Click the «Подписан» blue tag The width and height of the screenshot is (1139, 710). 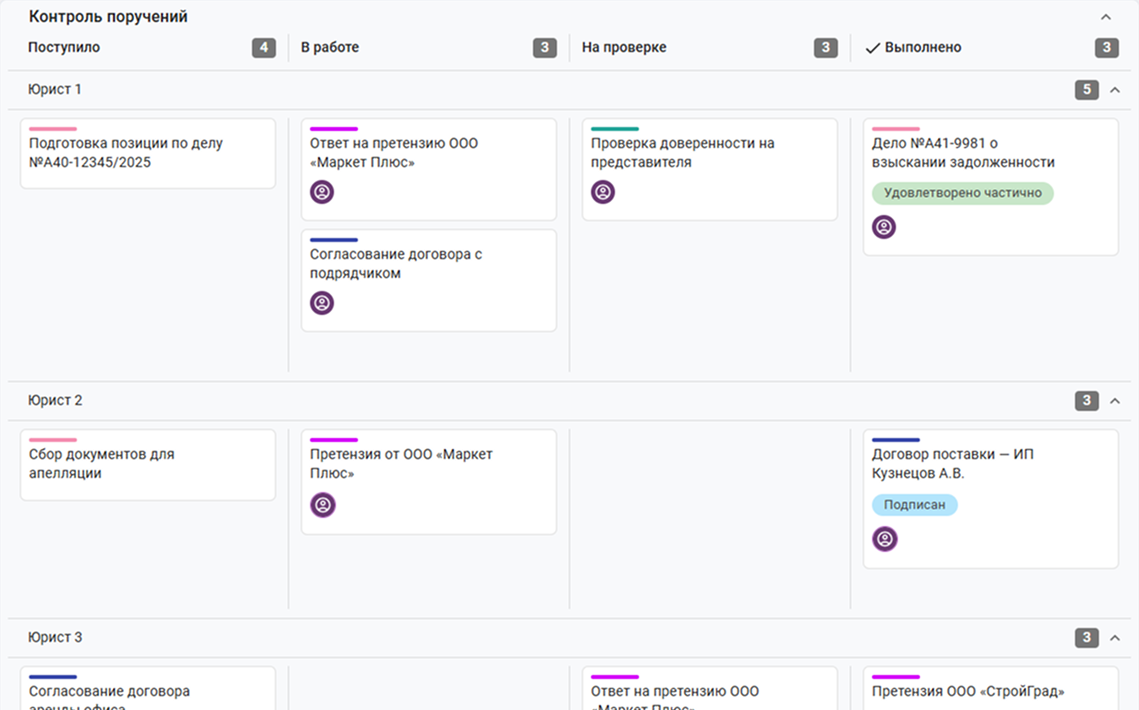[x=915, y=504]
